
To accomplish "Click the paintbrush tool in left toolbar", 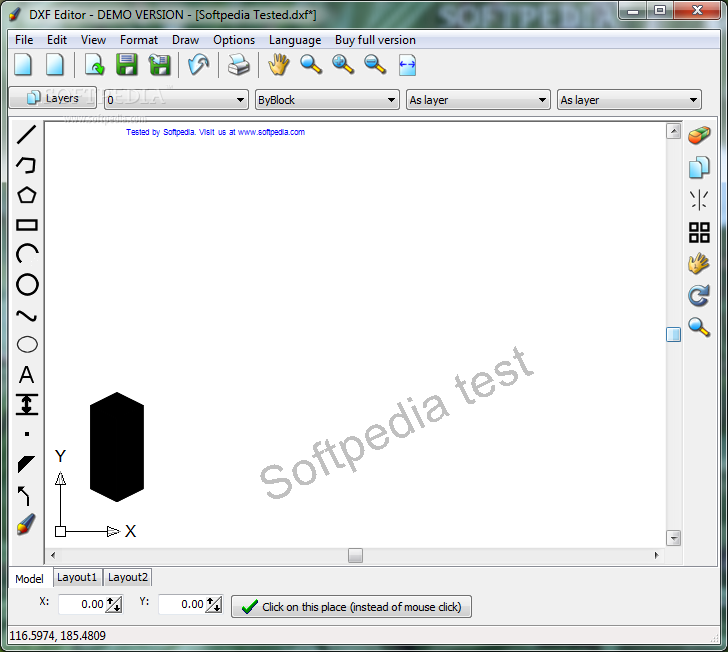I will [26, 524].
